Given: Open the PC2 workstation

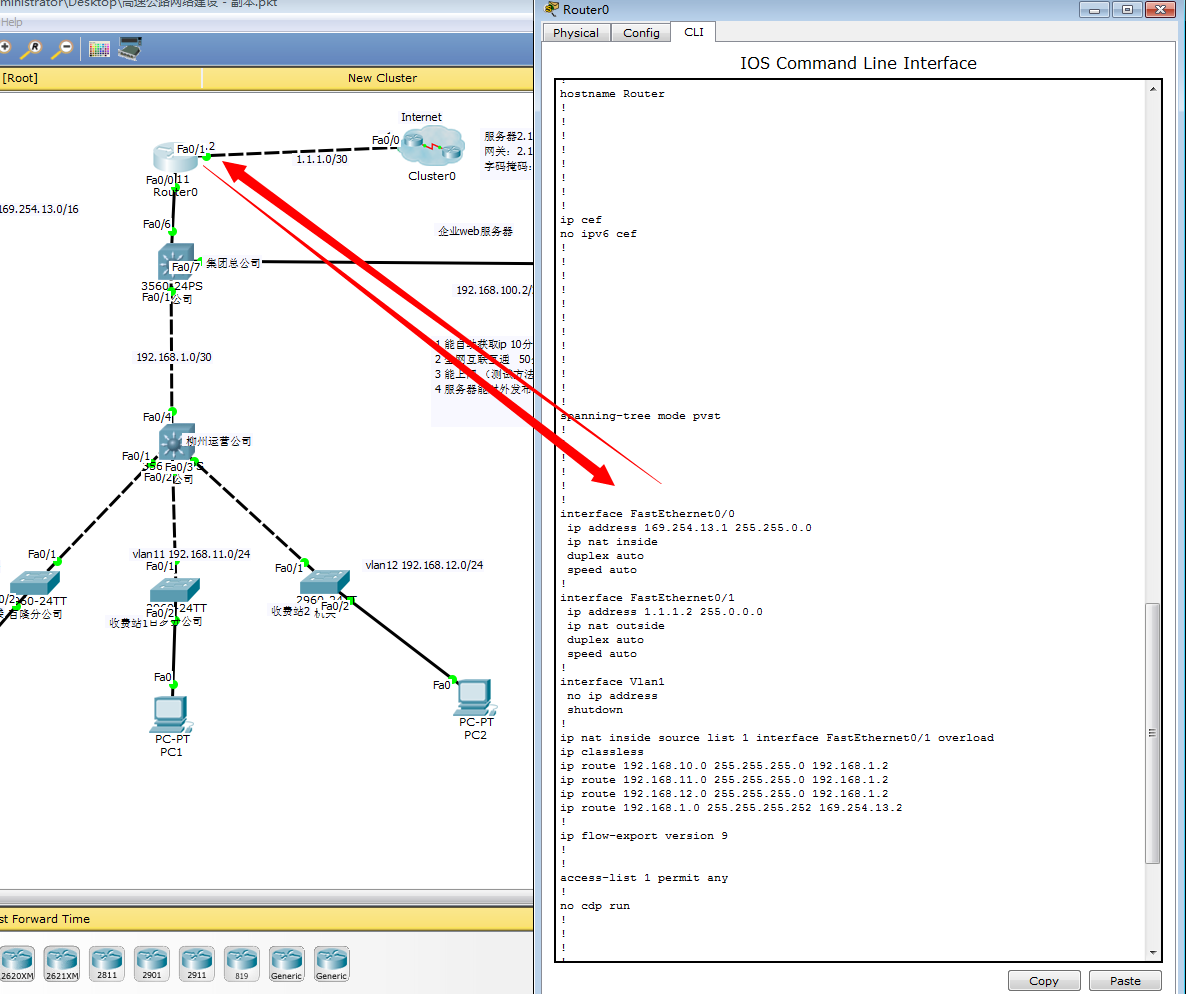Looking at the screenshot, I should point(475,697).
